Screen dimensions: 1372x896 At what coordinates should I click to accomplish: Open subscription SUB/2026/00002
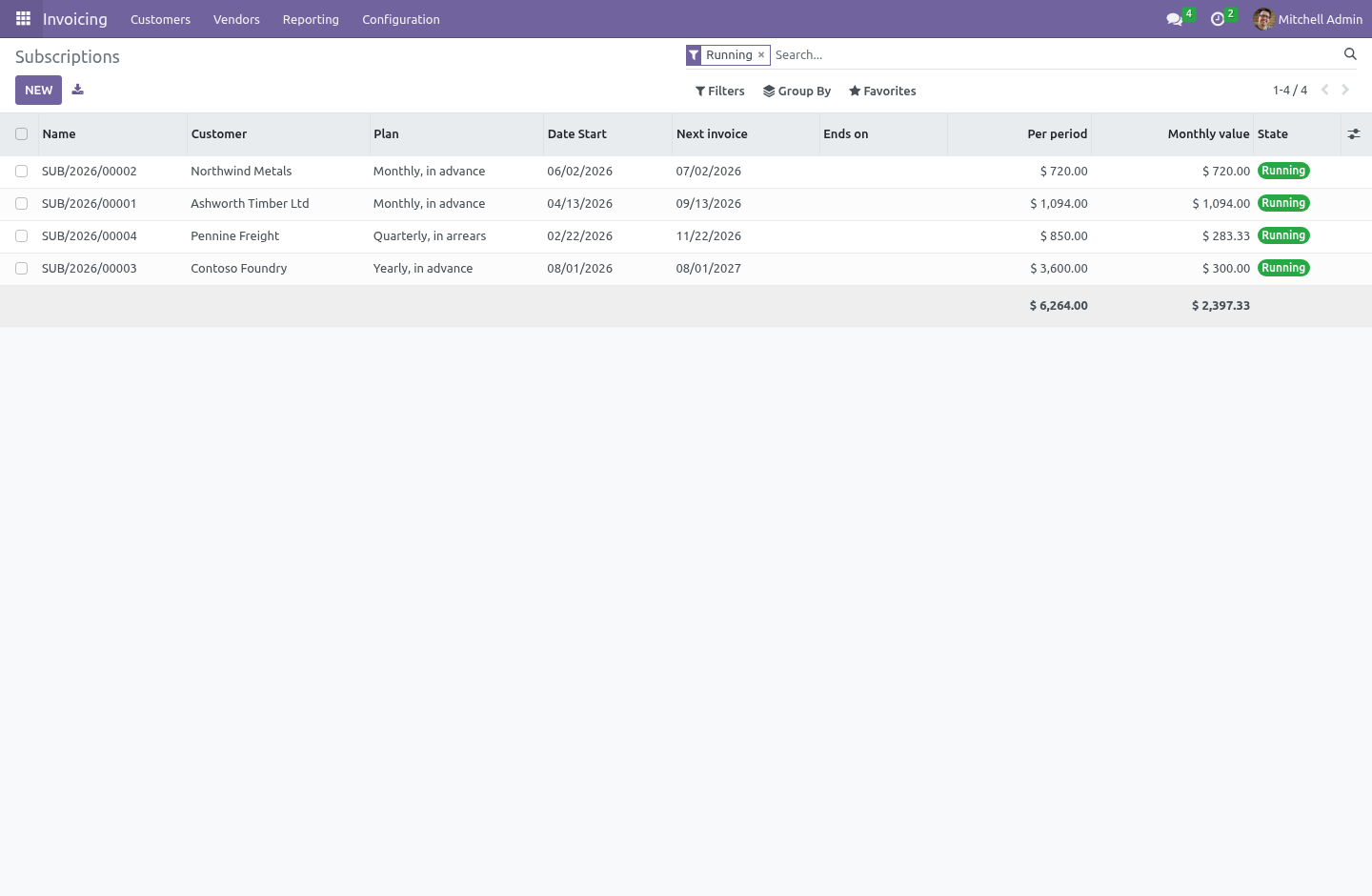pos(90,172)
